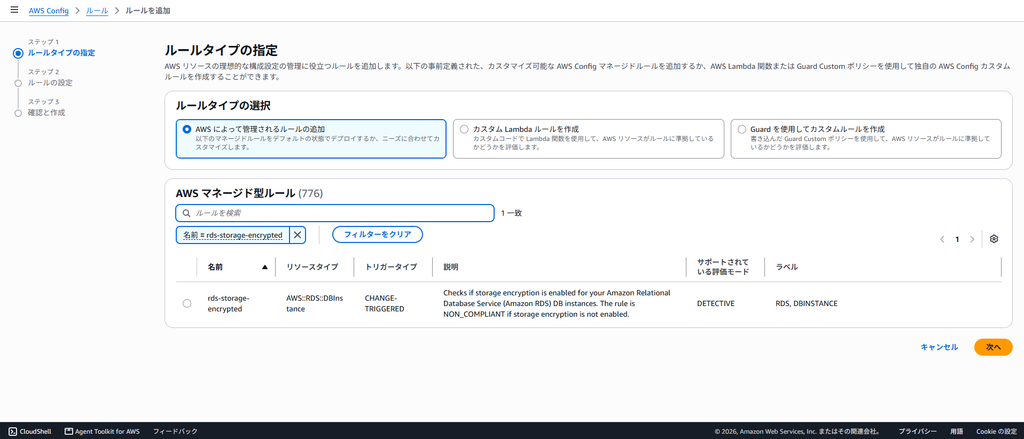Open プライバシー link in footer
1024x439 pixels.
click(916, 431)
